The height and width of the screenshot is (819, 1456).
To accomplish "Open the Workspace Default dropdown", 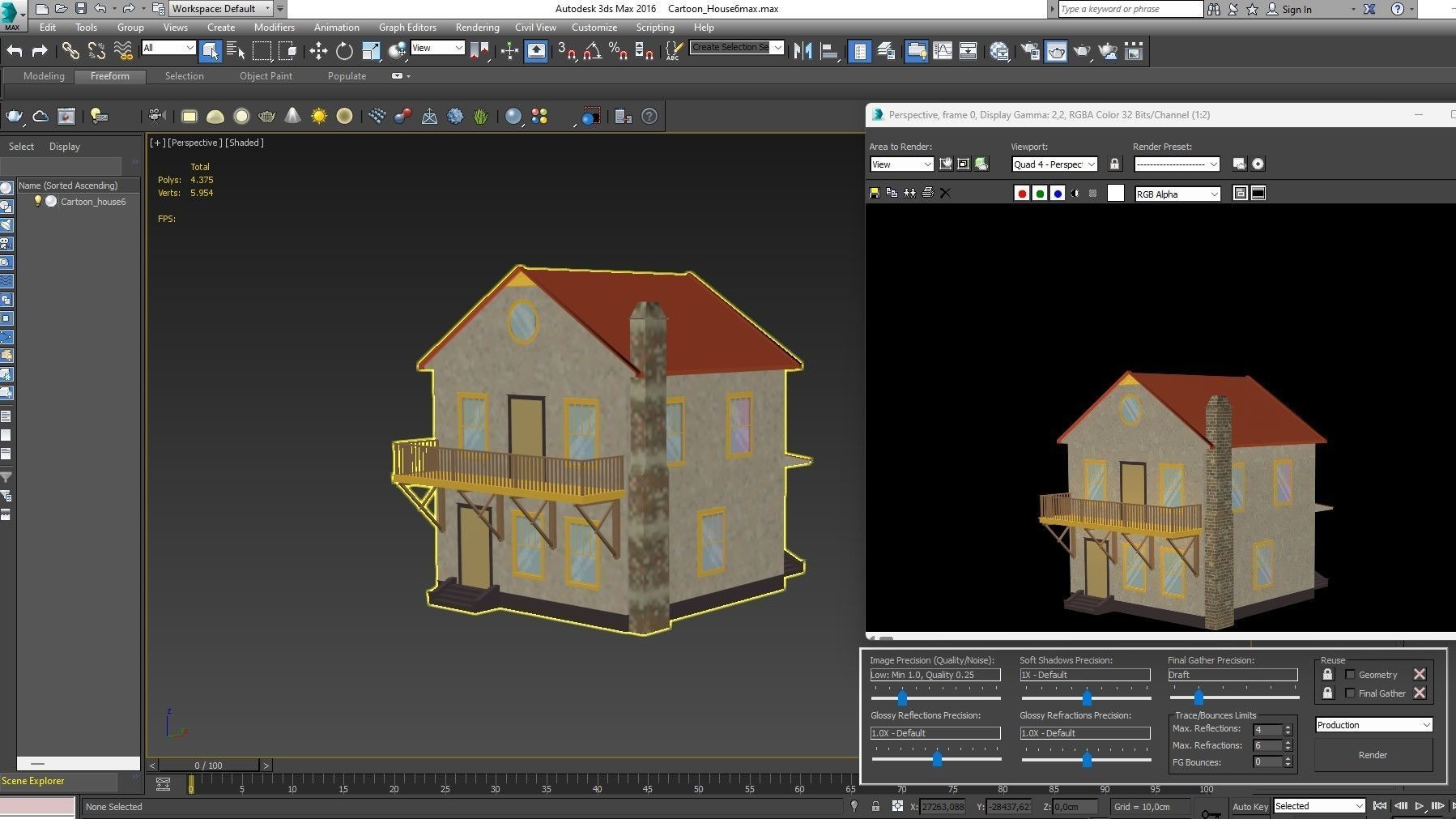I will (x=221, y=9).
